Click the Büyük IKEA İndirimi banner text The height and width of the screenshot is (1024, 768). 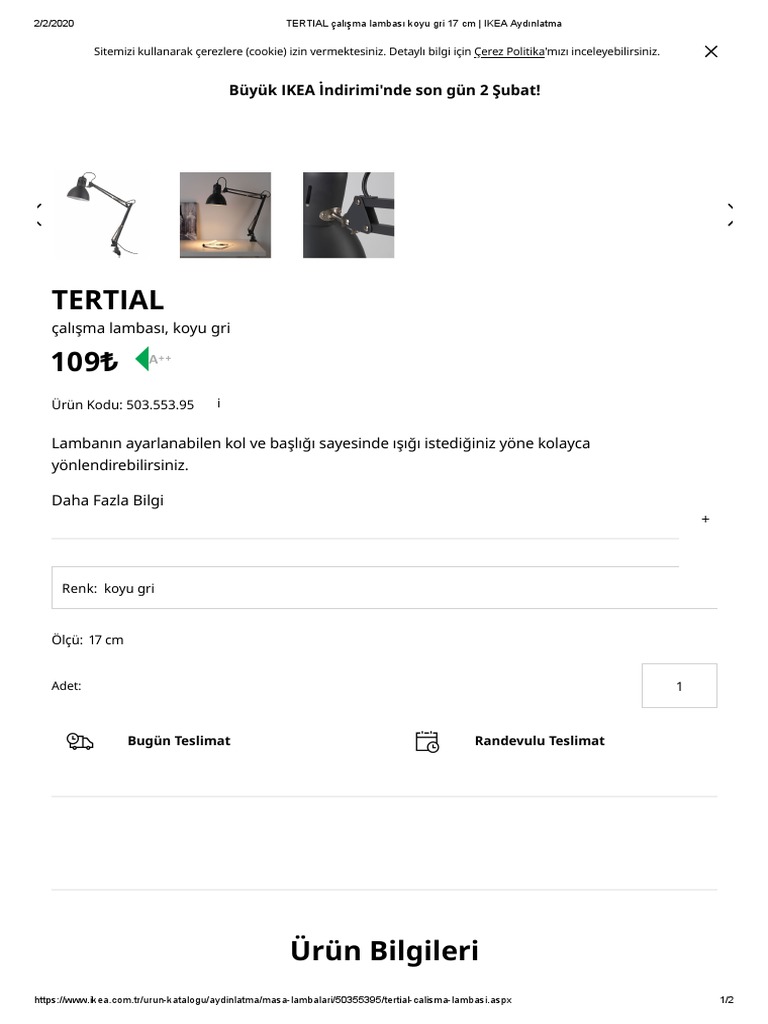[x=384, y=90]
